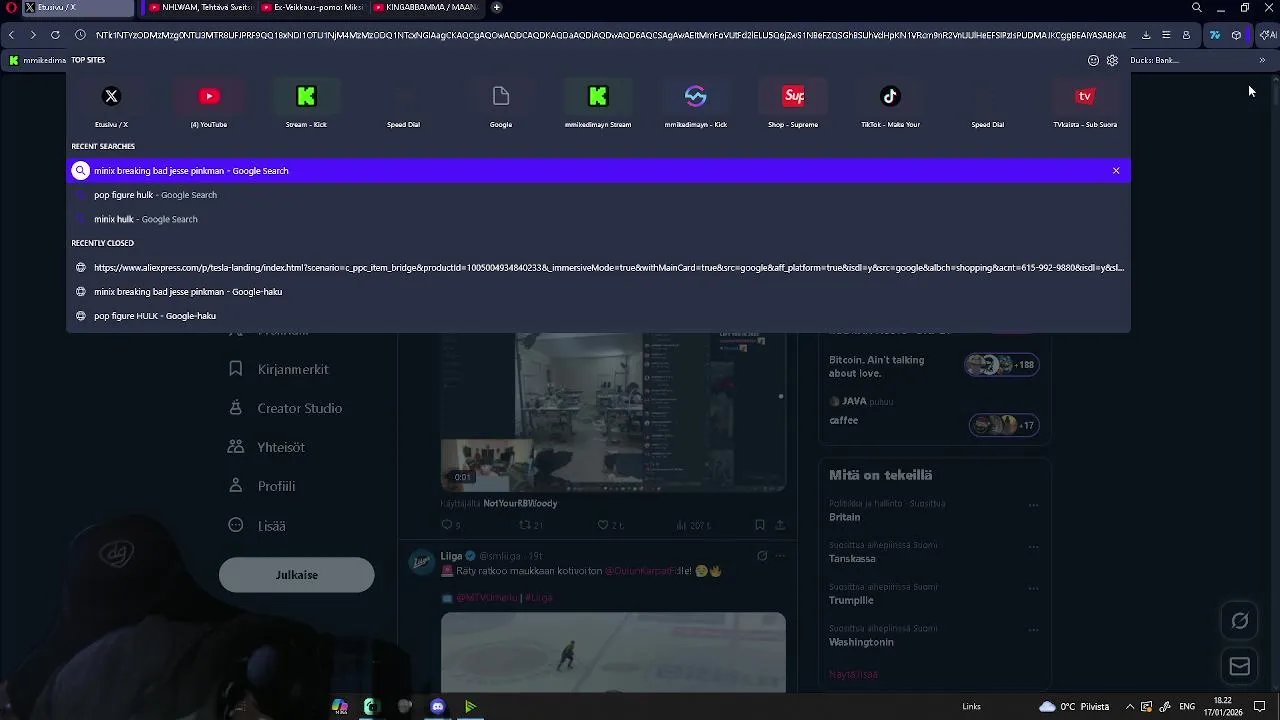Open more options for Tanskassa trend

point(1033,547)
